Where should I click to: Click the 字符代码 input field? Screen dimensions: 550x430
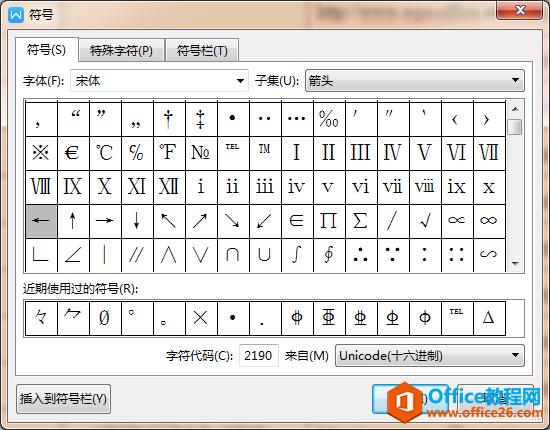click(259, 356)
